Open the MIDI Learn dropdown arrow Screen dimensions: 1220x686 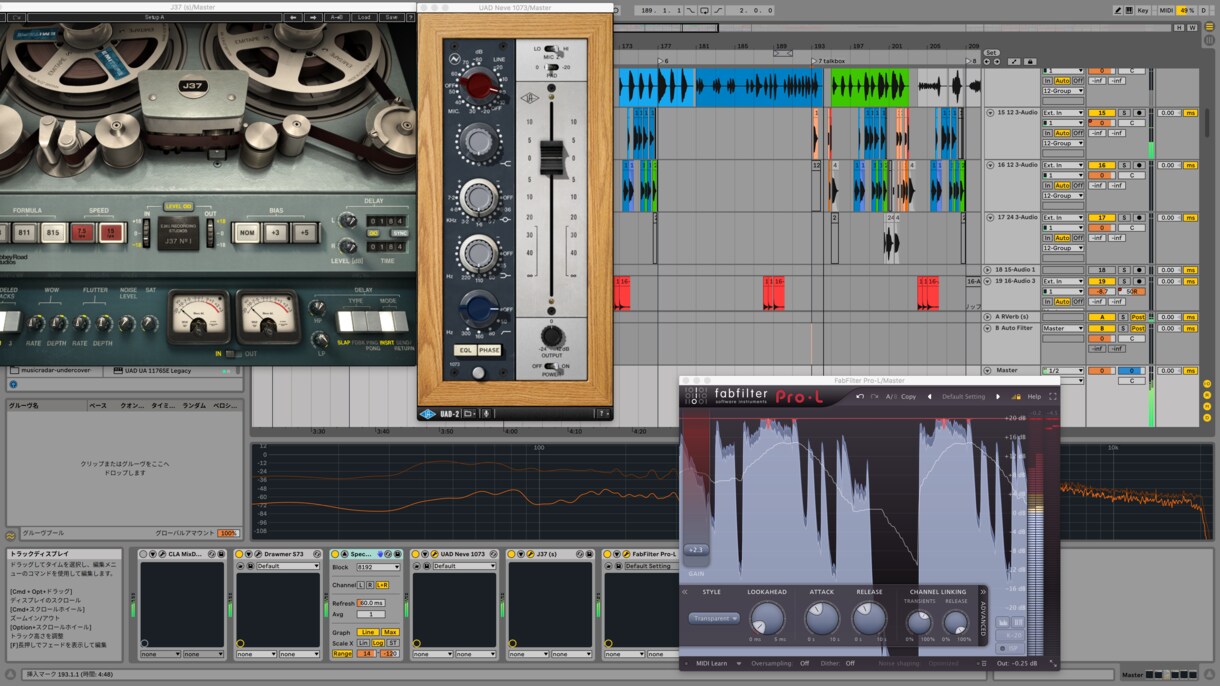tap(739, 663)
